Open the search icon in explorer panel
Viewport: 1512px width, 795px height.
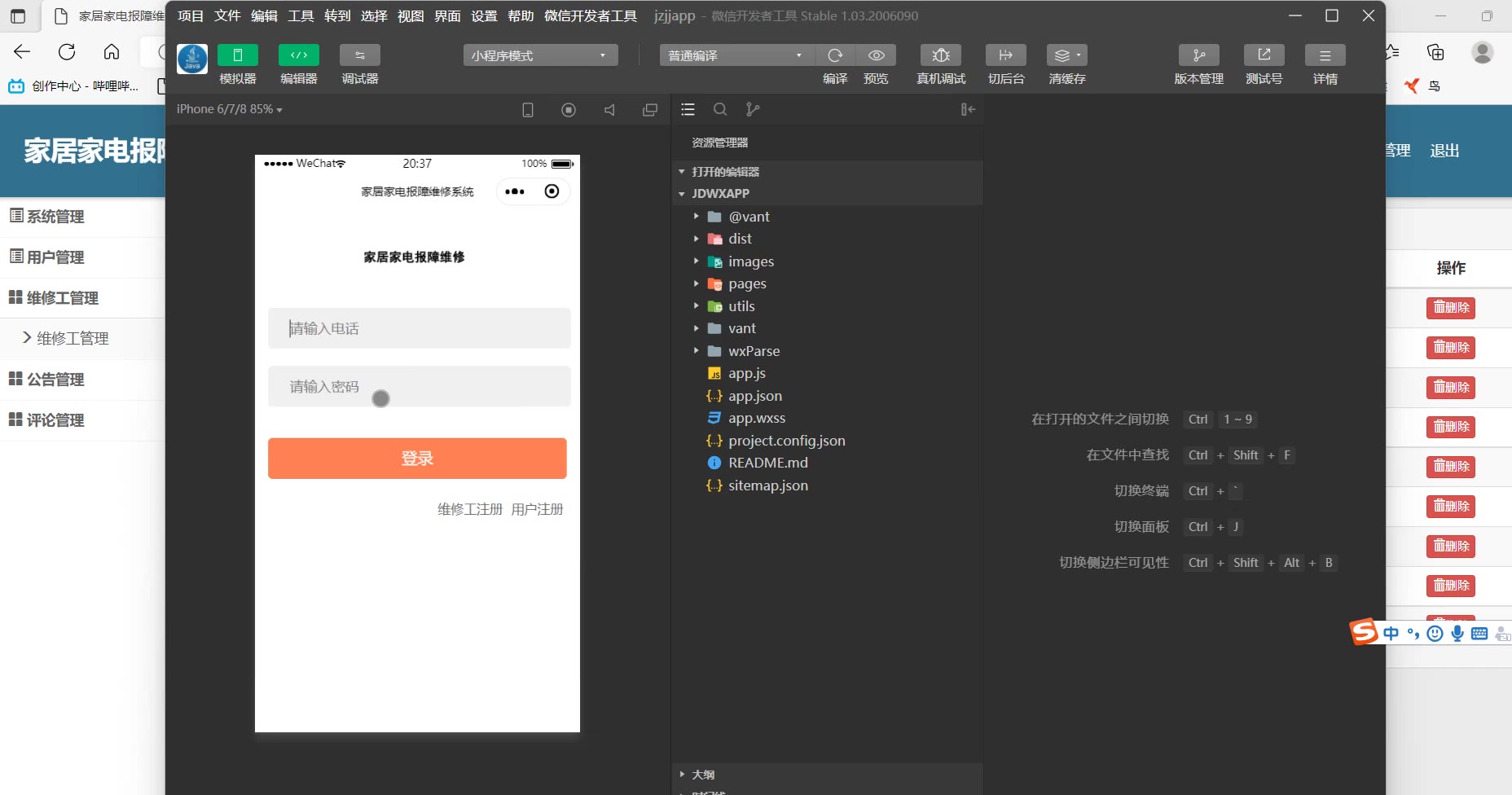click(720, 109)
